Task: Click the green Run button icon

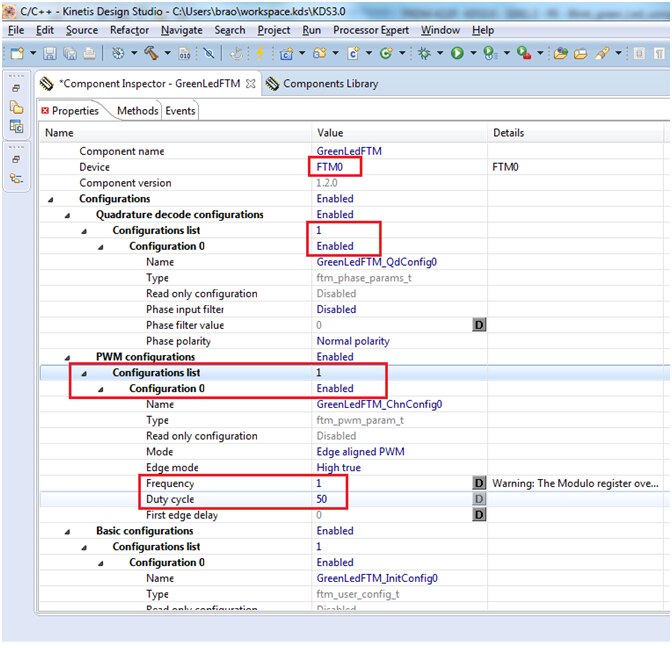Action: pos(456,53)
